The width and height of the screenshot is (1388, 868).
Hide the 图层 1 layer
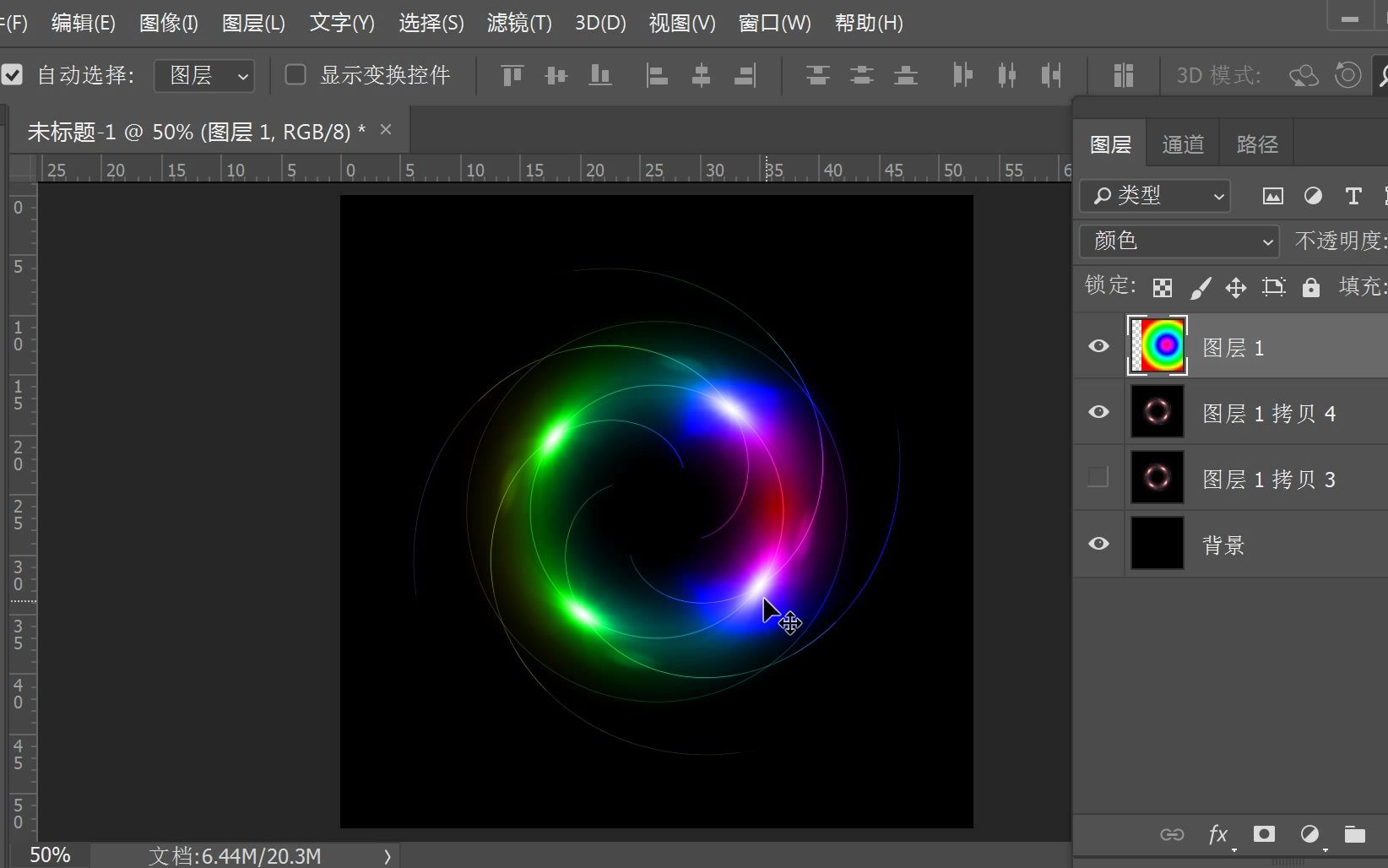click(x=1098, y=346)
